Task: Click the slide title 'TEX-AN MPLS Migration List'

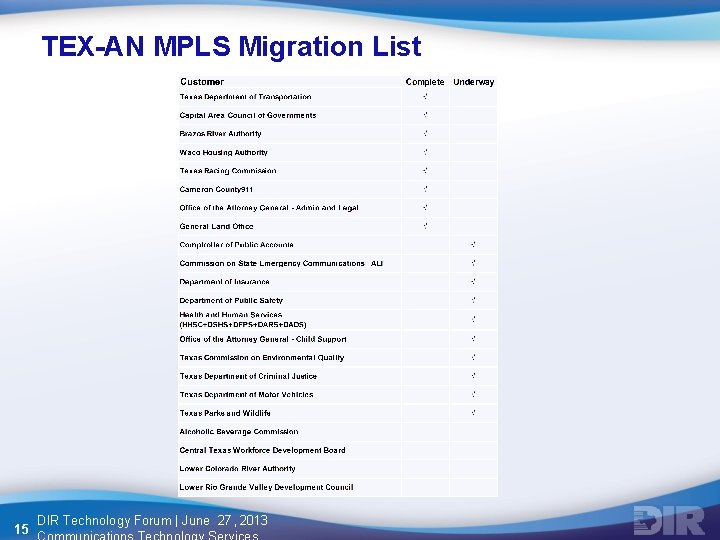Action: point(231,46)
